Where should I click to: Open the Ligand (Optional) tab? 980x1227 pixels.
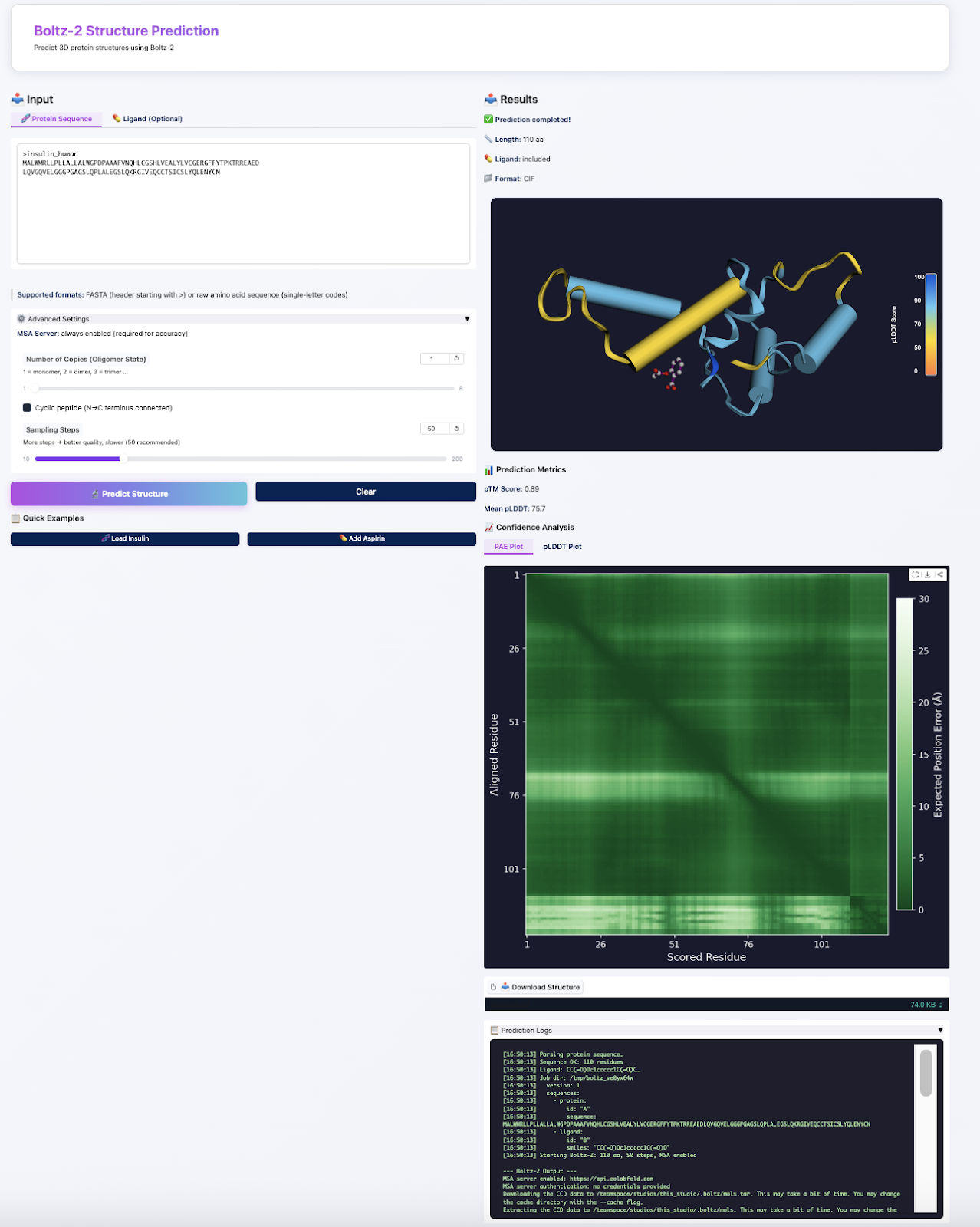(x=147, y=119)
